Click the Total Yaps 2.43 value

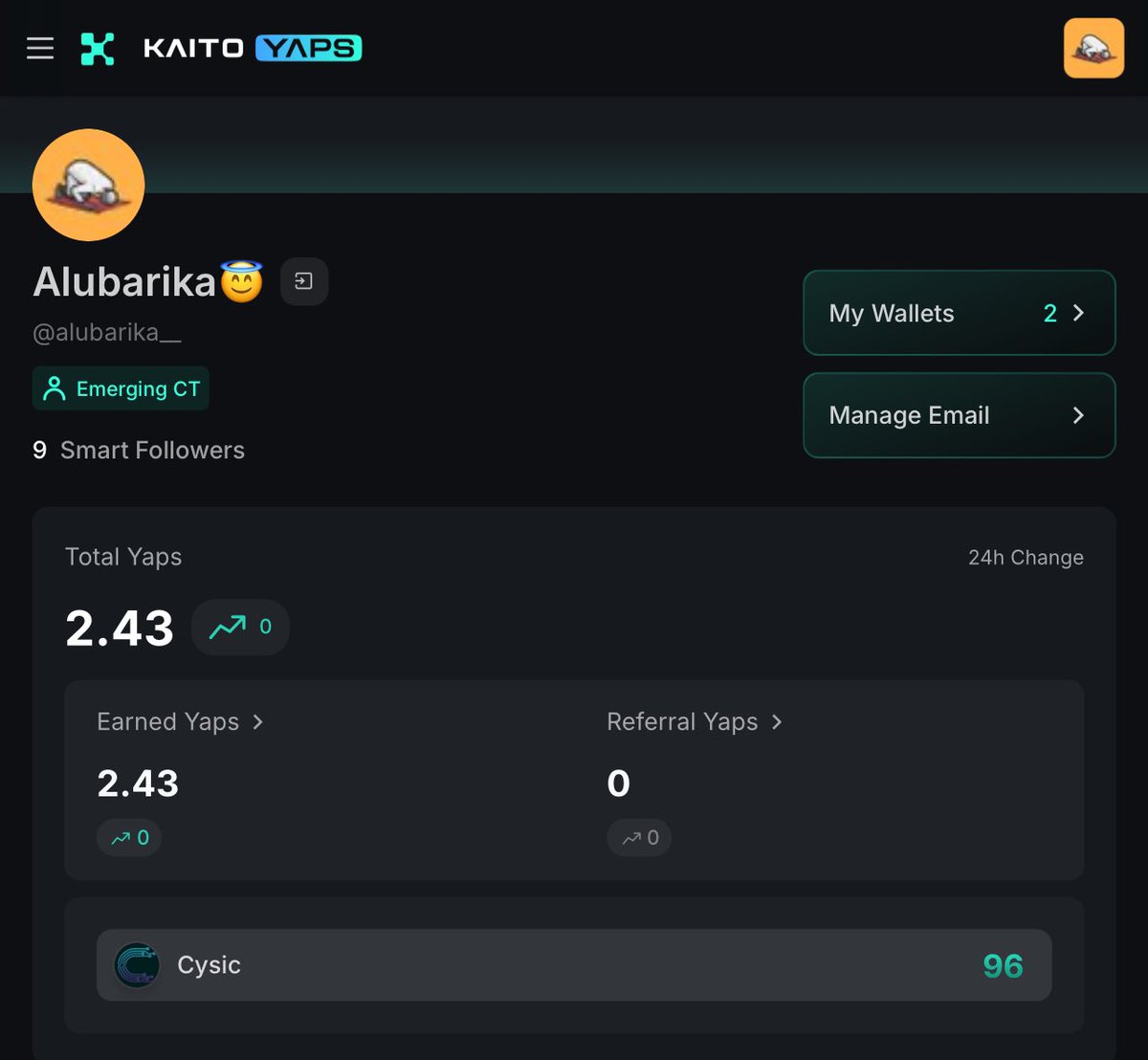pos(120,628)
